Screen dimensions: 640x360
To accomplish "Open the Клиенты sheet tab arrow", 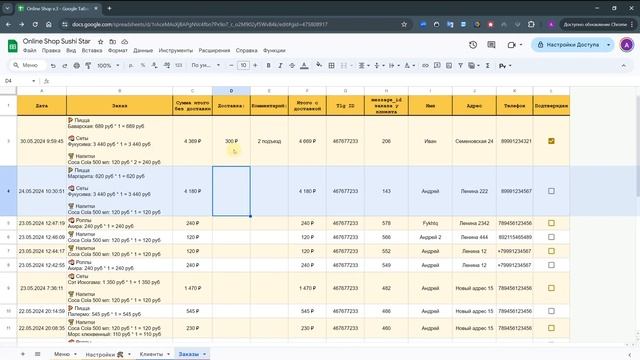I will point(168,354).
